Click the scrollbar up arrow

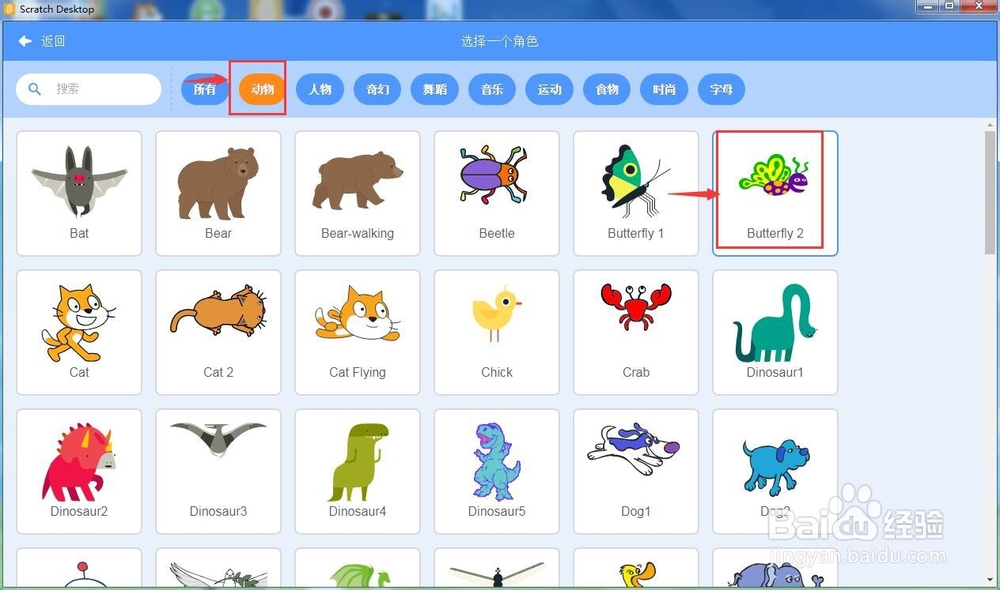[x=990, y=125]
